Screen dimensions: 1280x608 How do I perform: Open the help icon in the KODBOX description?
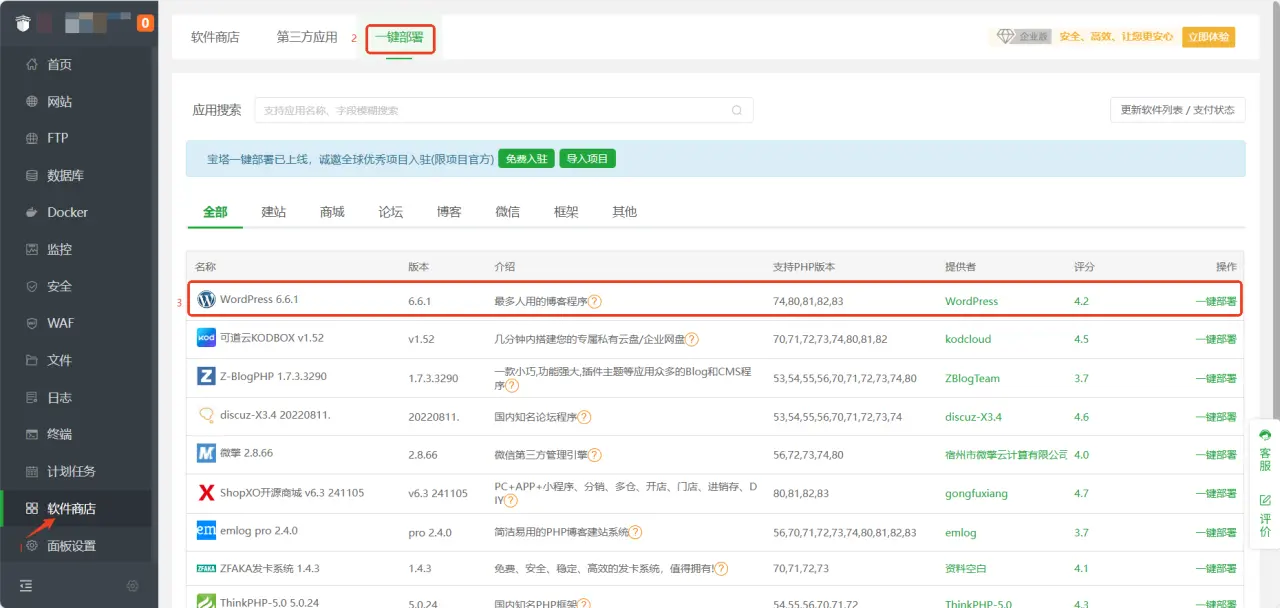point(692,339)
